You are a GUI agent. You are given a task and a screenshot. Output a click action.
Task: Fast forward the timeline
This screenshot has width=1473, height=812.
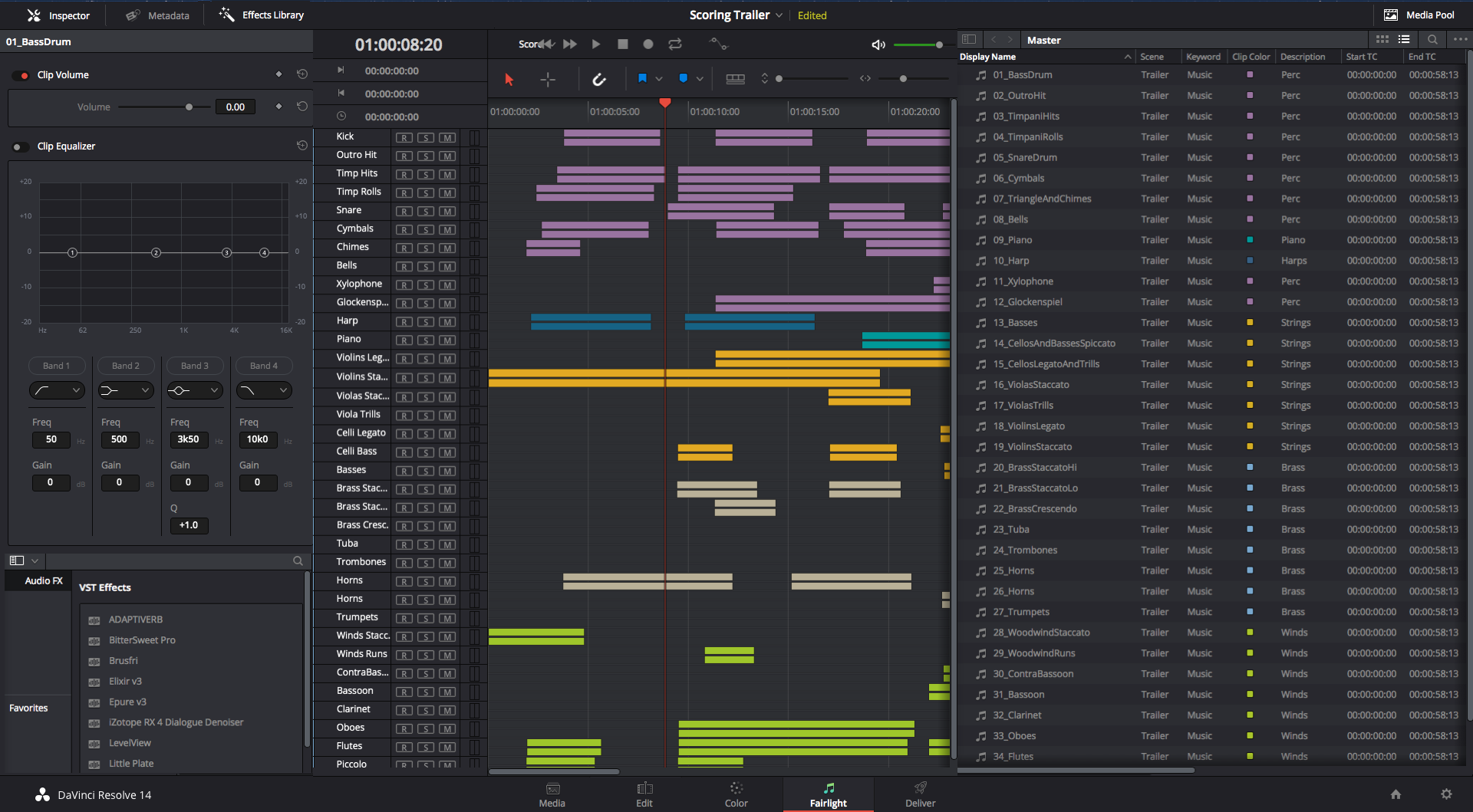point(570,44)
